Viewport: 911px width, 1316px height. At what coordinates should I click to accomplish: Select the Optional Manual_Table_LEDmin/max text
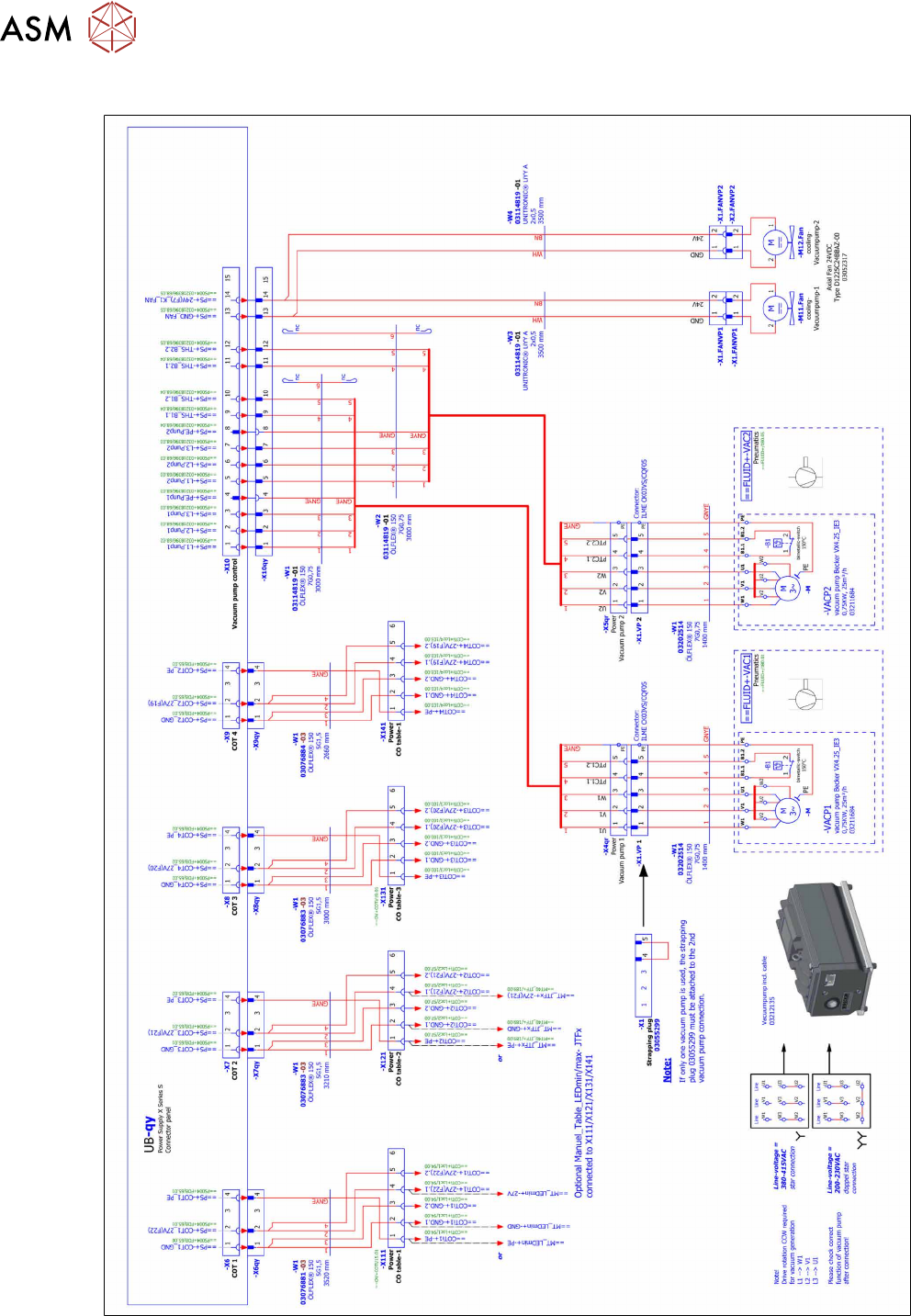(579, 1112)
